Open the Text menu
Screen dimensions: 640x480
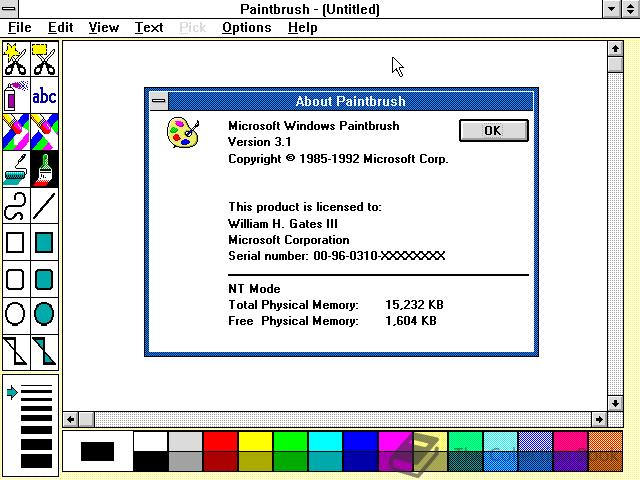tap(149, 28)
